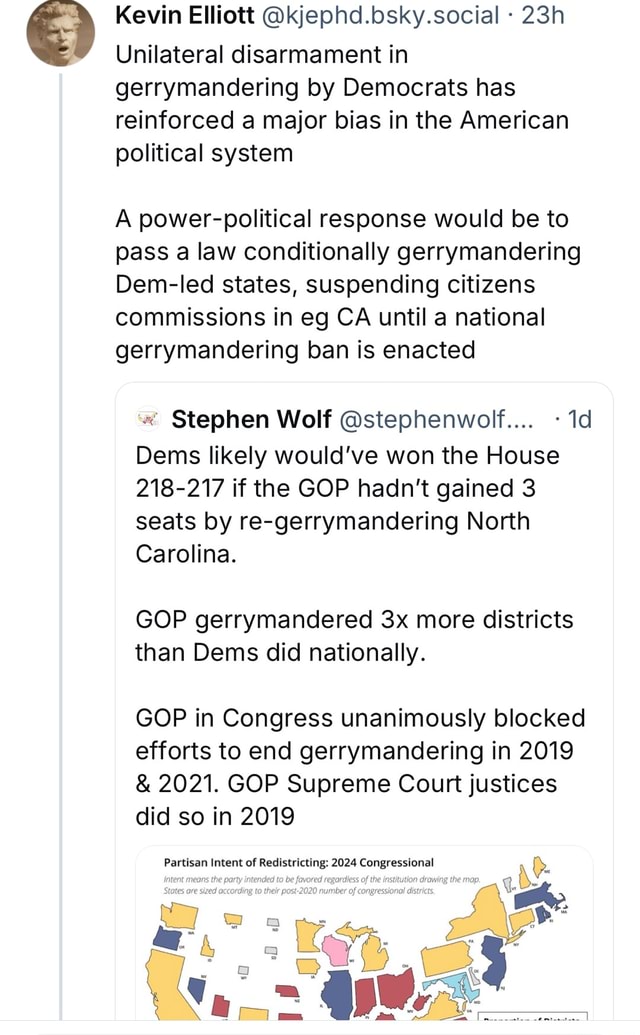Screen dimensions: 640x1035
Task: Open the map title 'Partisan Intent of Redistricting'
Action: 297,861
